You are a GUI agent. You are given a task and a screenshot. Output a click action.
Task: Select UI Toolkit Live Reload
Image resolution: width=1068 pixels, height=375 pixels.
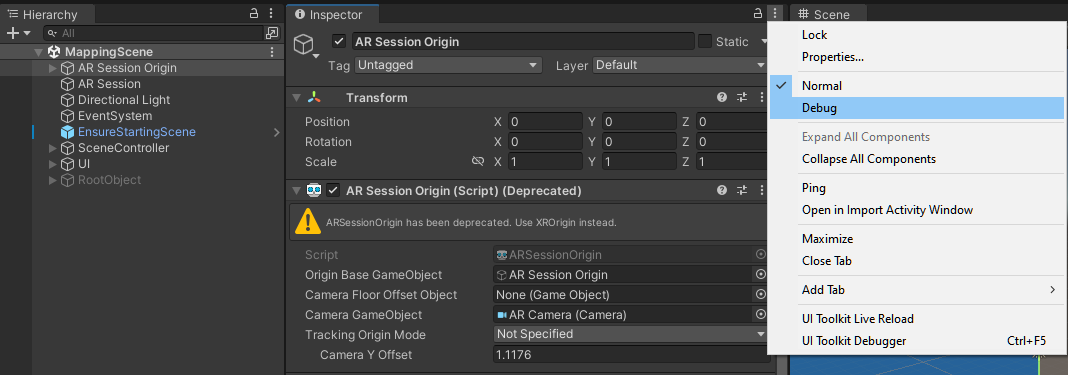pos(917,319)
